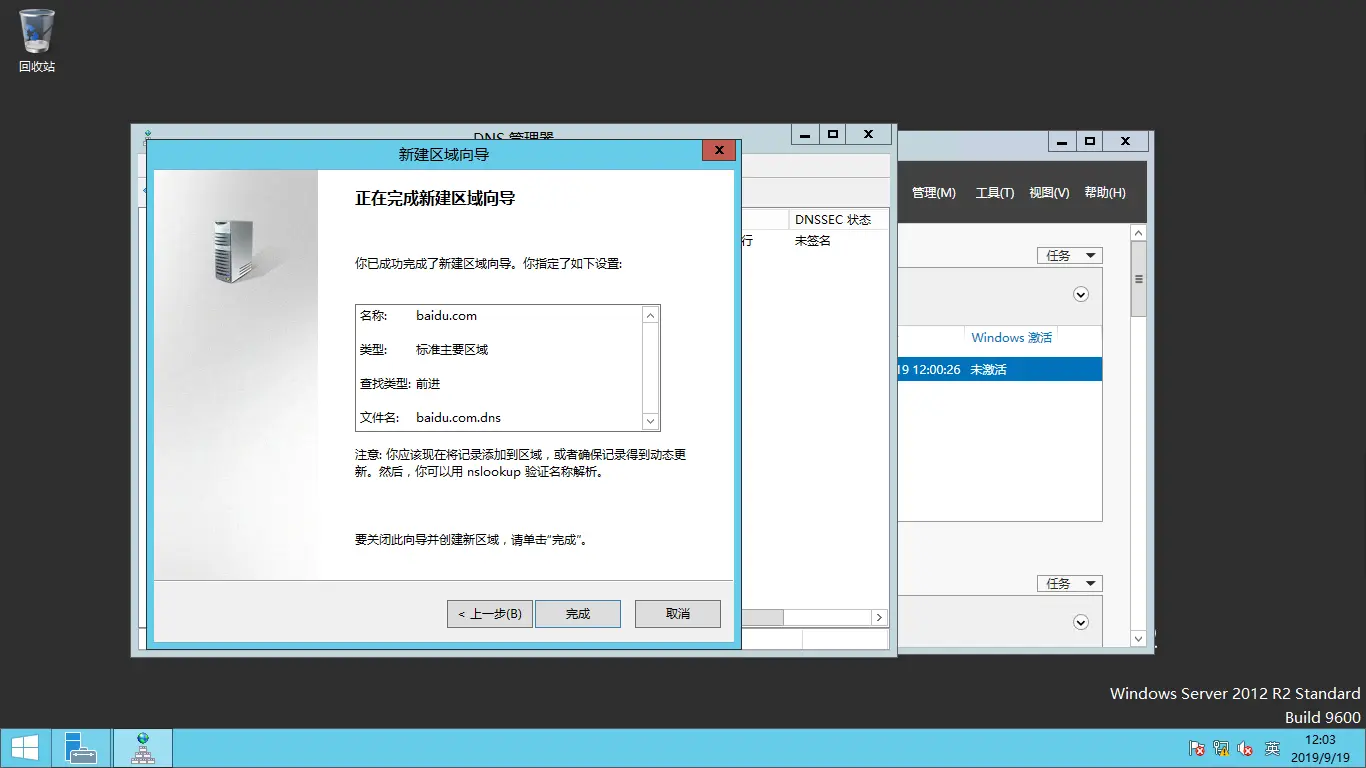Grab the Server Manager vertical scrollbar thumb

(1139, 280)
